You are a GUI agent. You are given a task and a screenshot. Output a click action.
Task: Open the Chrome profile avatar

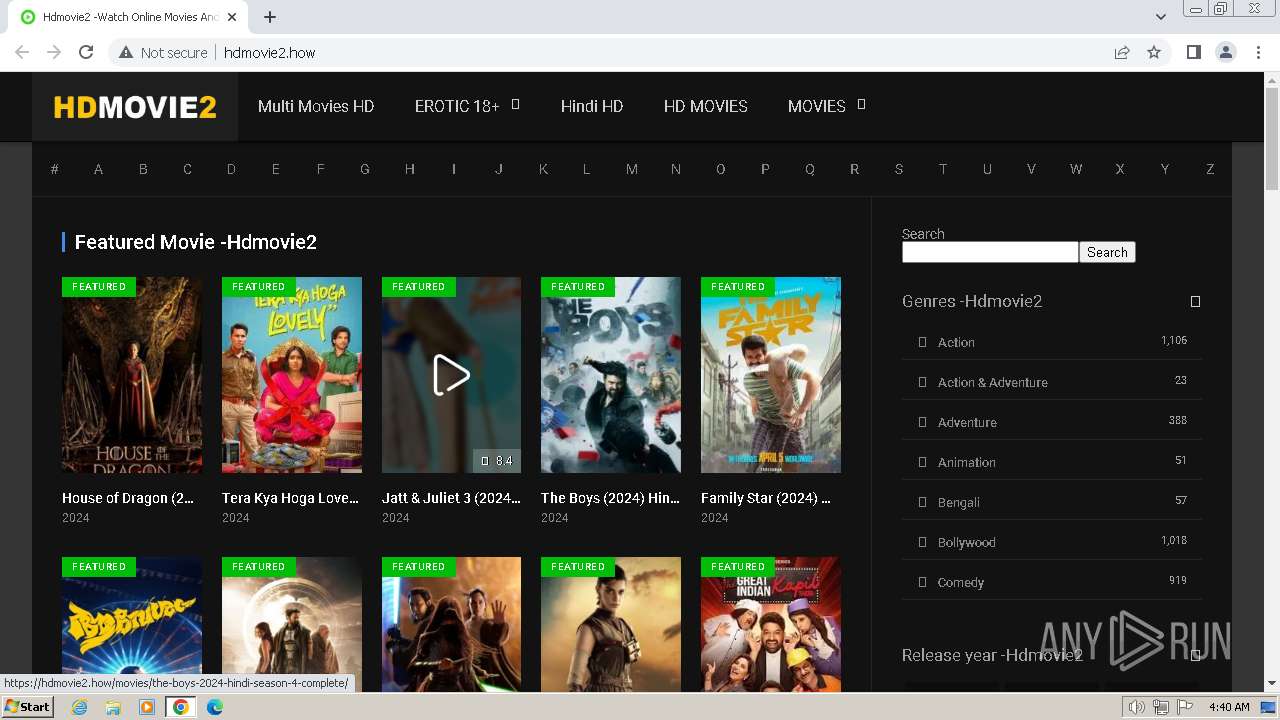pos(1225,52)
